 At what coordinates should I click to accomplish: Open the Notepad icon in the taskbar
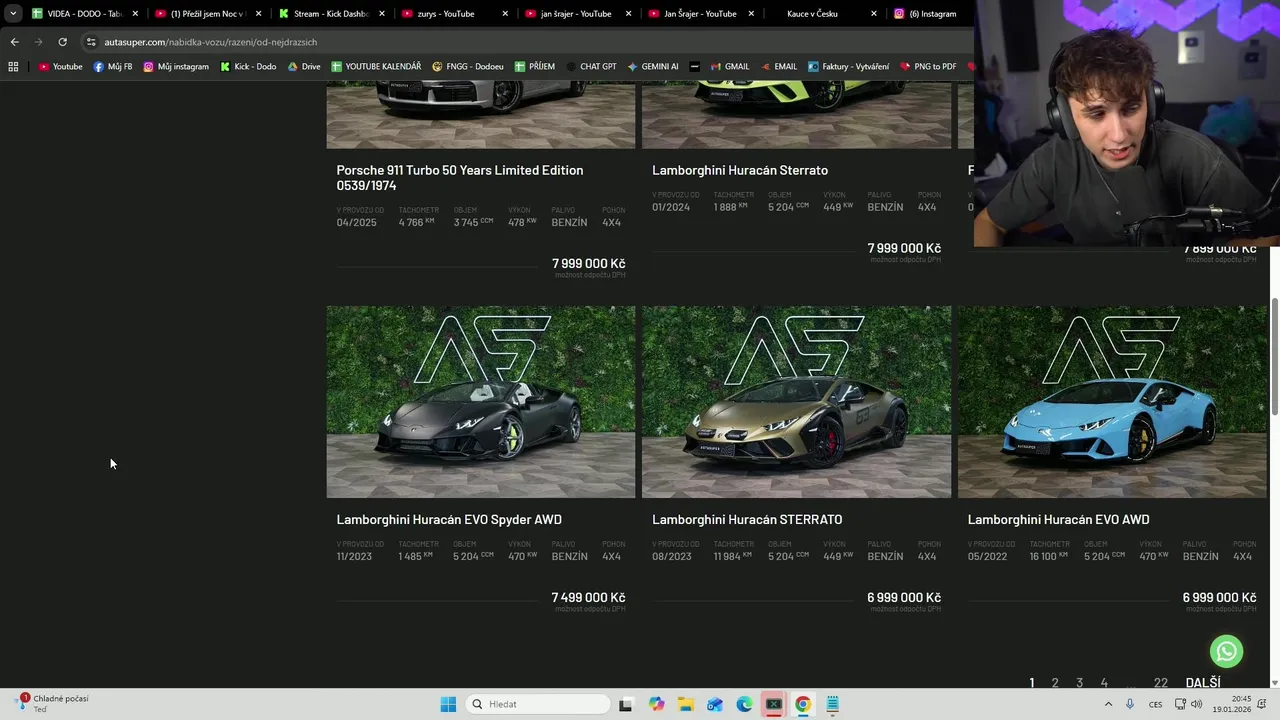(832, 704)
